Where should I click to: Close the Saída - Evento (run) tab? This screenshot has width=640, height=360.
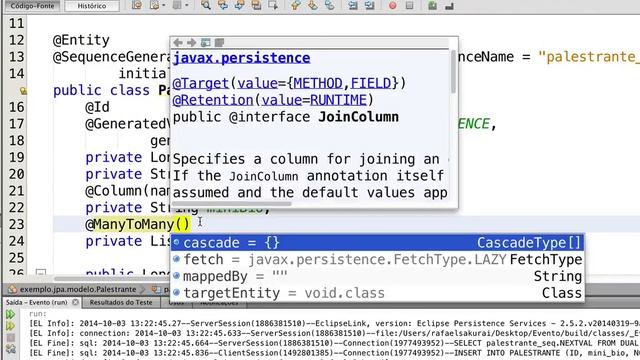tap(76, 302)
